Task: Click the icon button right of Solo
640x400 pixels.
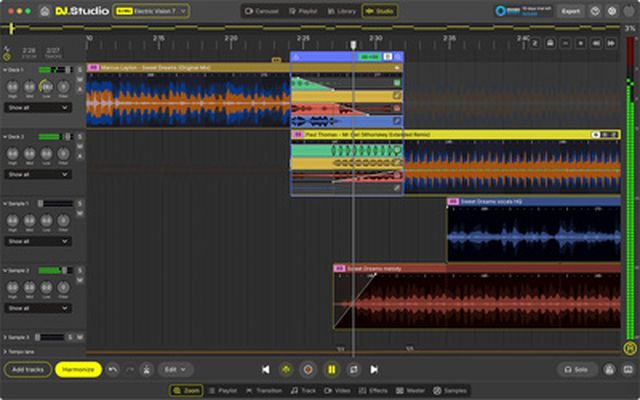Action: (610, 370)
